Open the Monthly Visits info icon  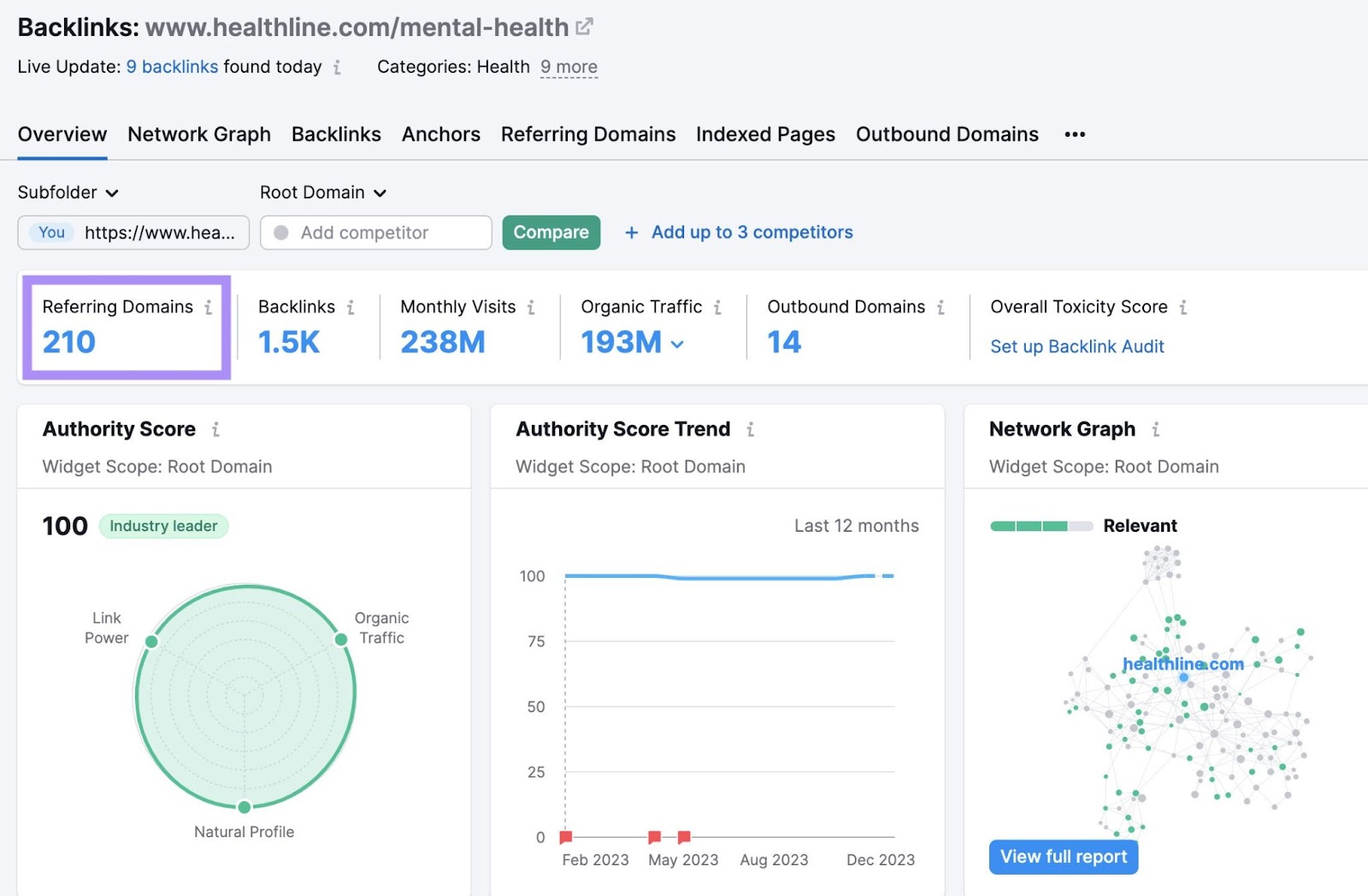(x=532, y=307)
